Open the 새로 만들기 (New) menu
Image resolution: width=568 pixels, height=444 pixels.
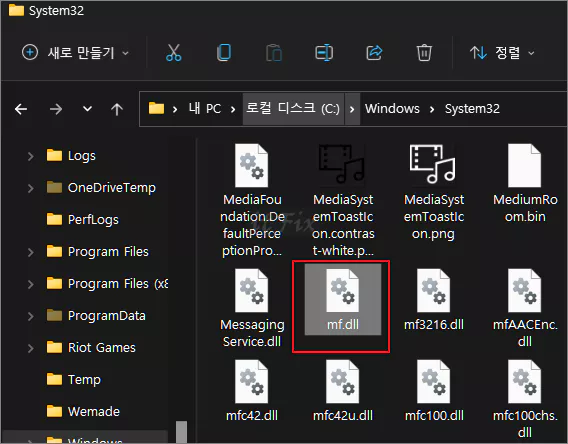tap(75, 53)
